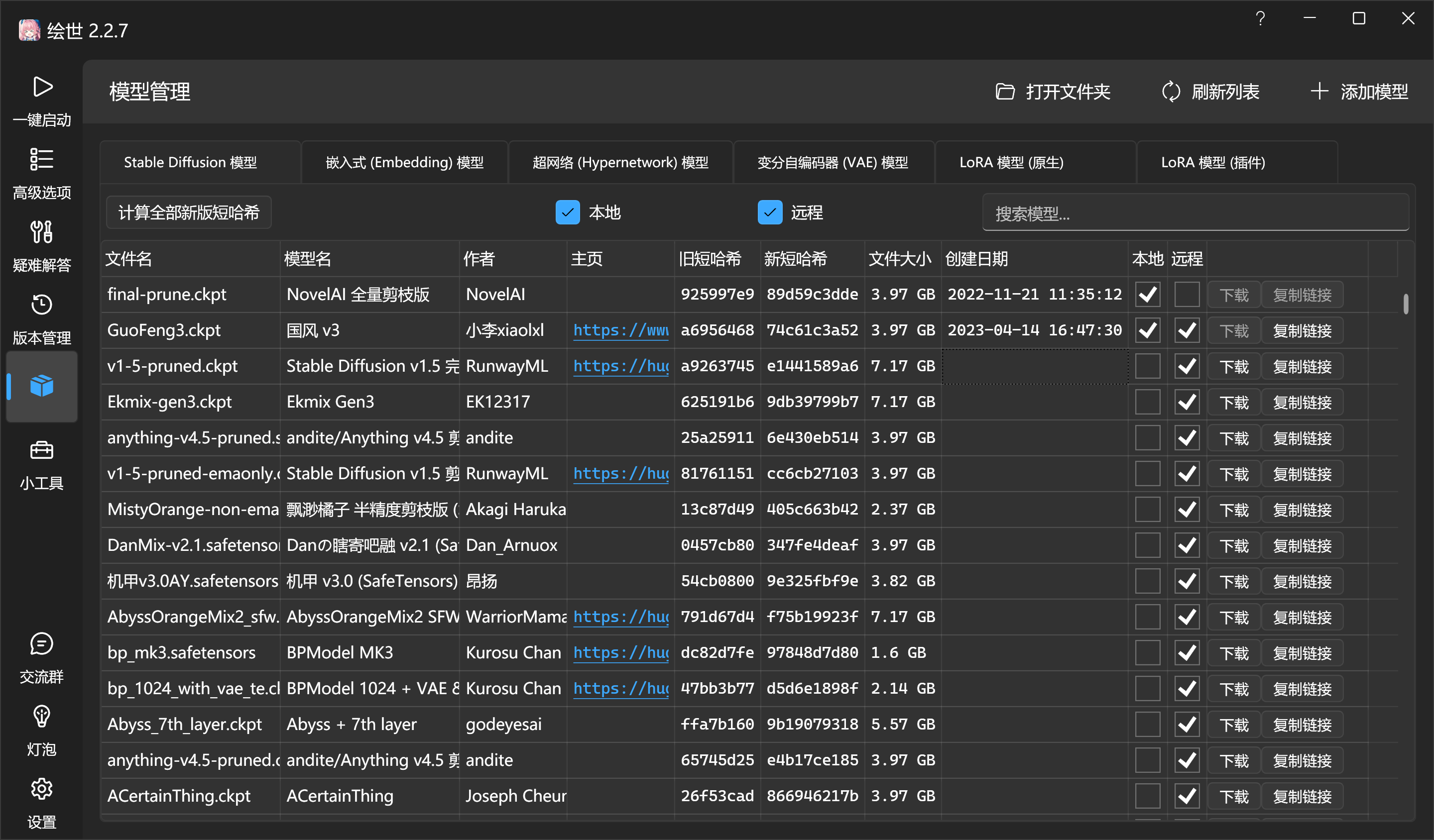Open version management history icon
Image resolution: width=1434 pixels, height=840 pixels.
pos(41,304)
